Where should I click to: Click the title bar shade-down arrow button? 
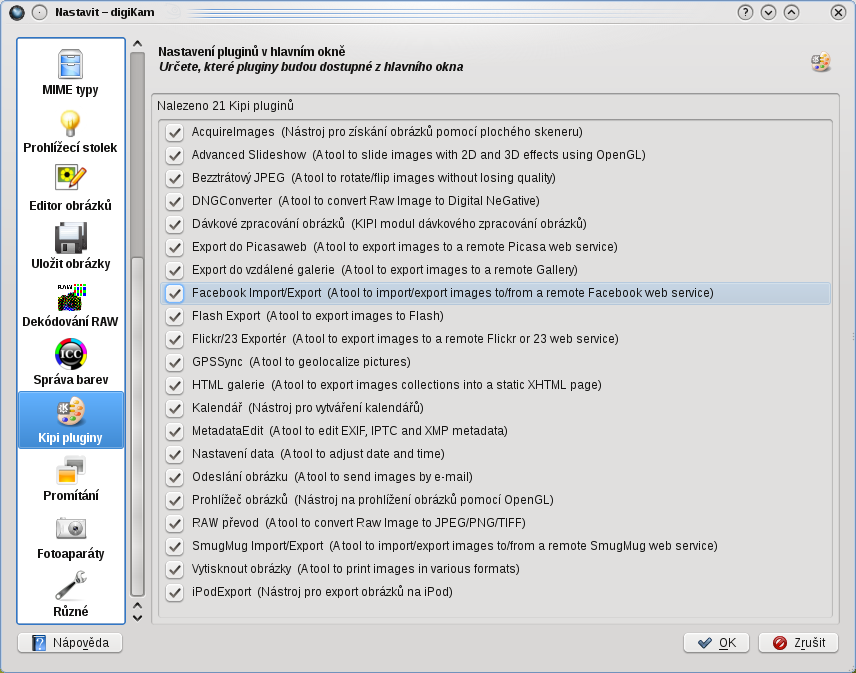(x=768, y=12)
